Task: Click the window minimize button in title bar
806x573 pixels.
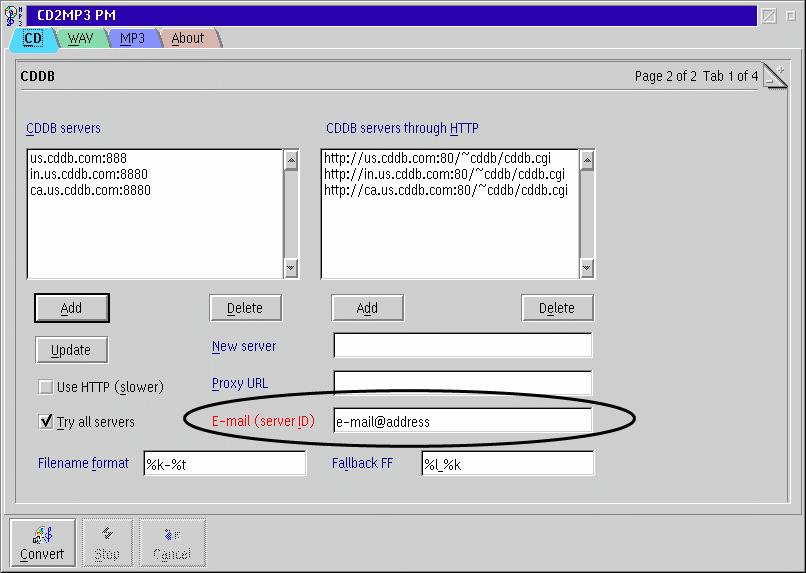Action: 769,16
